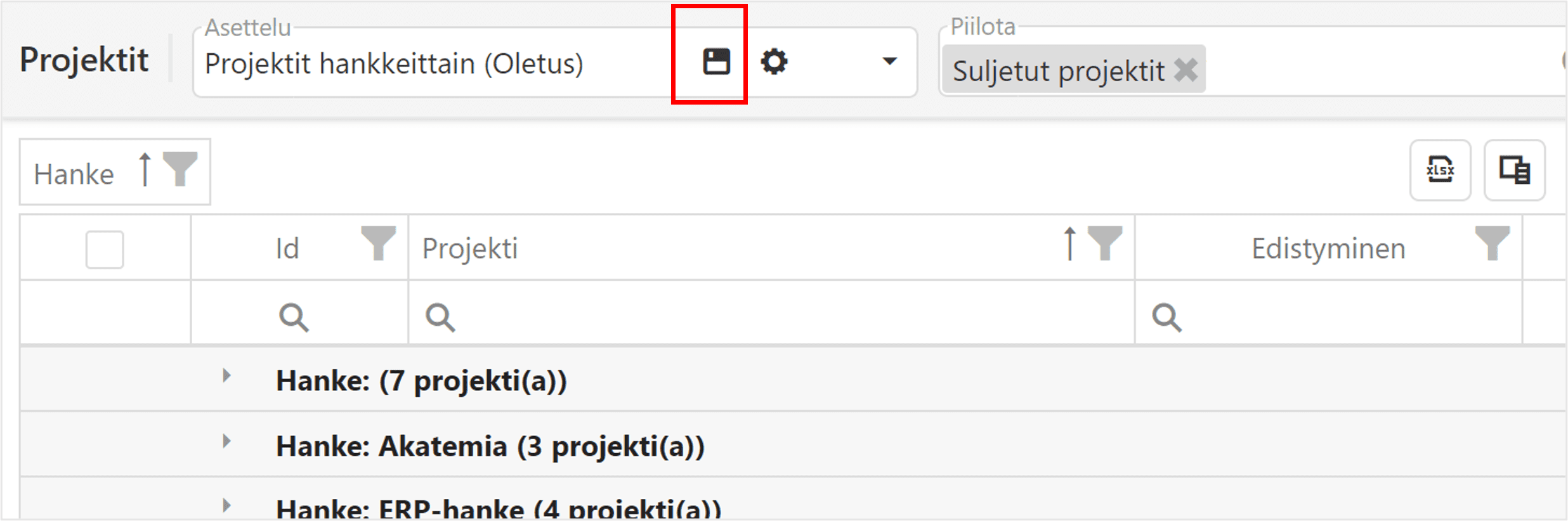
Task: Open the column chooser icon
Action: [x=1514, y=170]
